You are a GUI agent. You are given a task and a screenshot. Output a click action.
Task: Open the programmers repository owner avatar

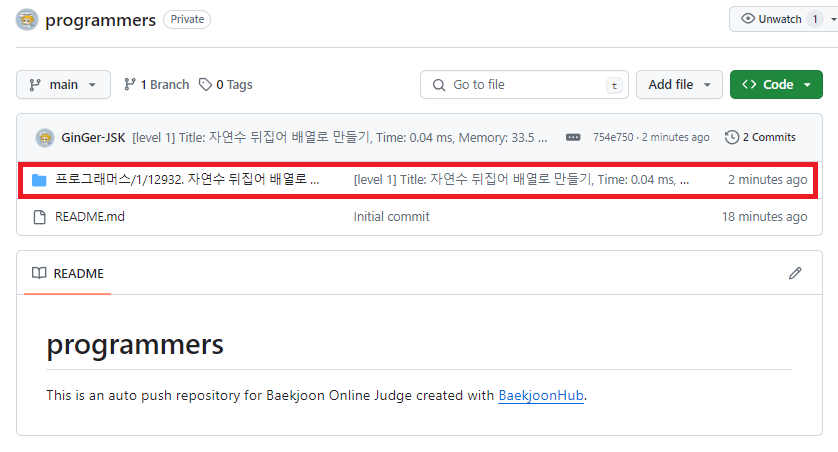point(27,20)
